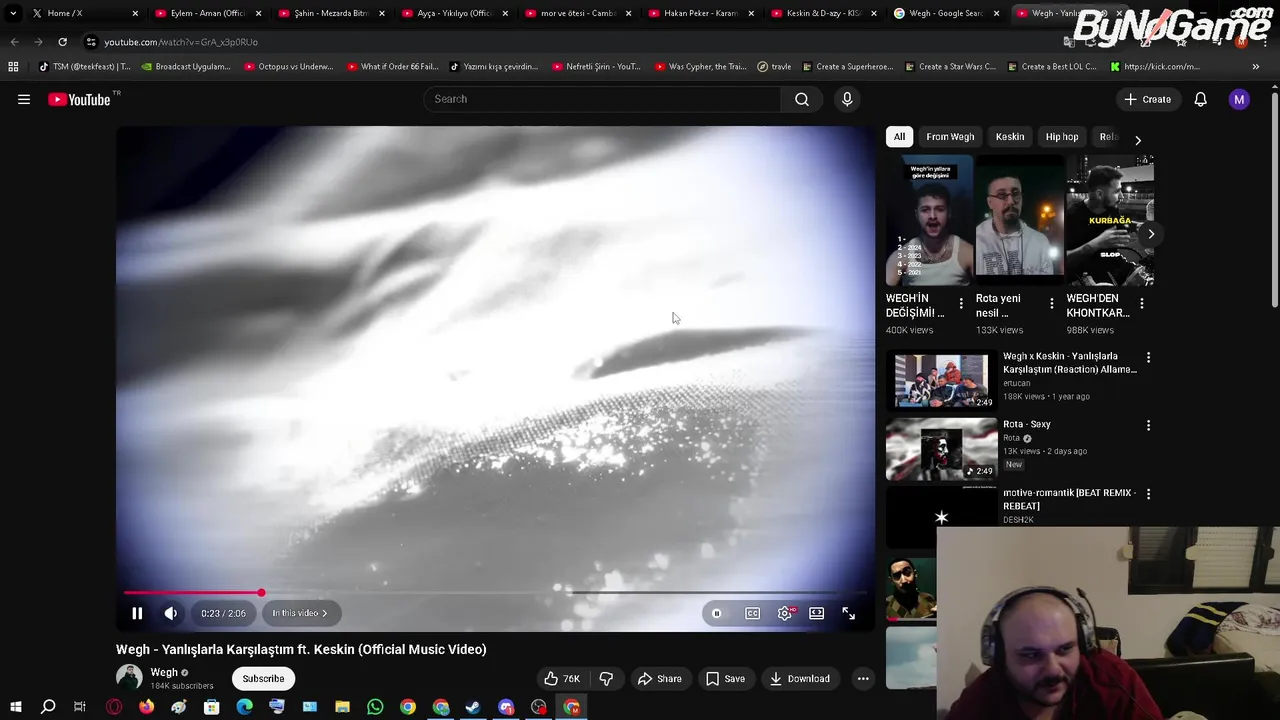Image resolution: width=1280 pixels, height=720 pixels.
Task: Open the Reaction video by ertucan
Action: 941,381
